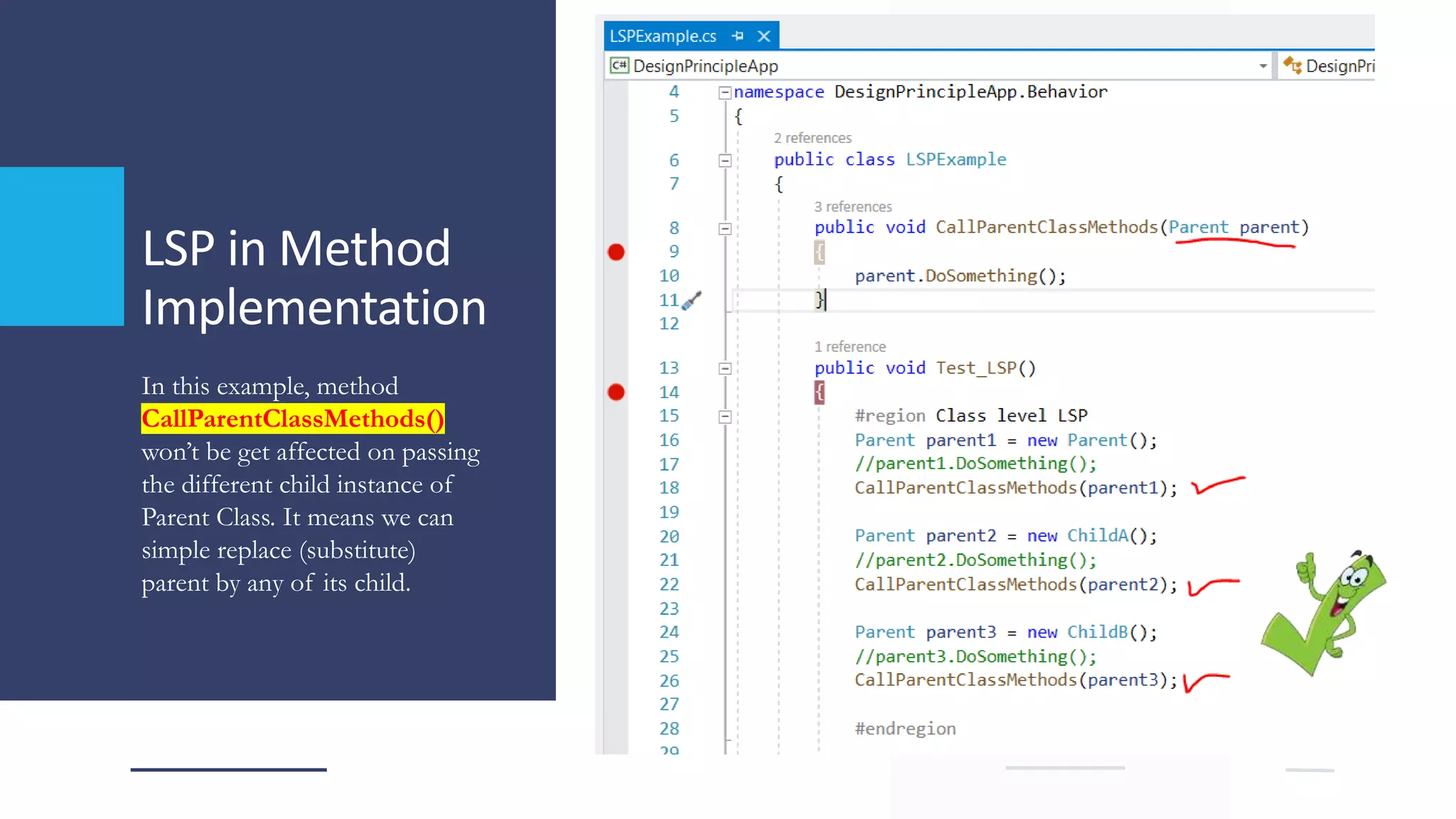Screen dimensions: 1456x819
Task: Collapse the LSPExample class at line 6
Action: click(x=724, y=161)
